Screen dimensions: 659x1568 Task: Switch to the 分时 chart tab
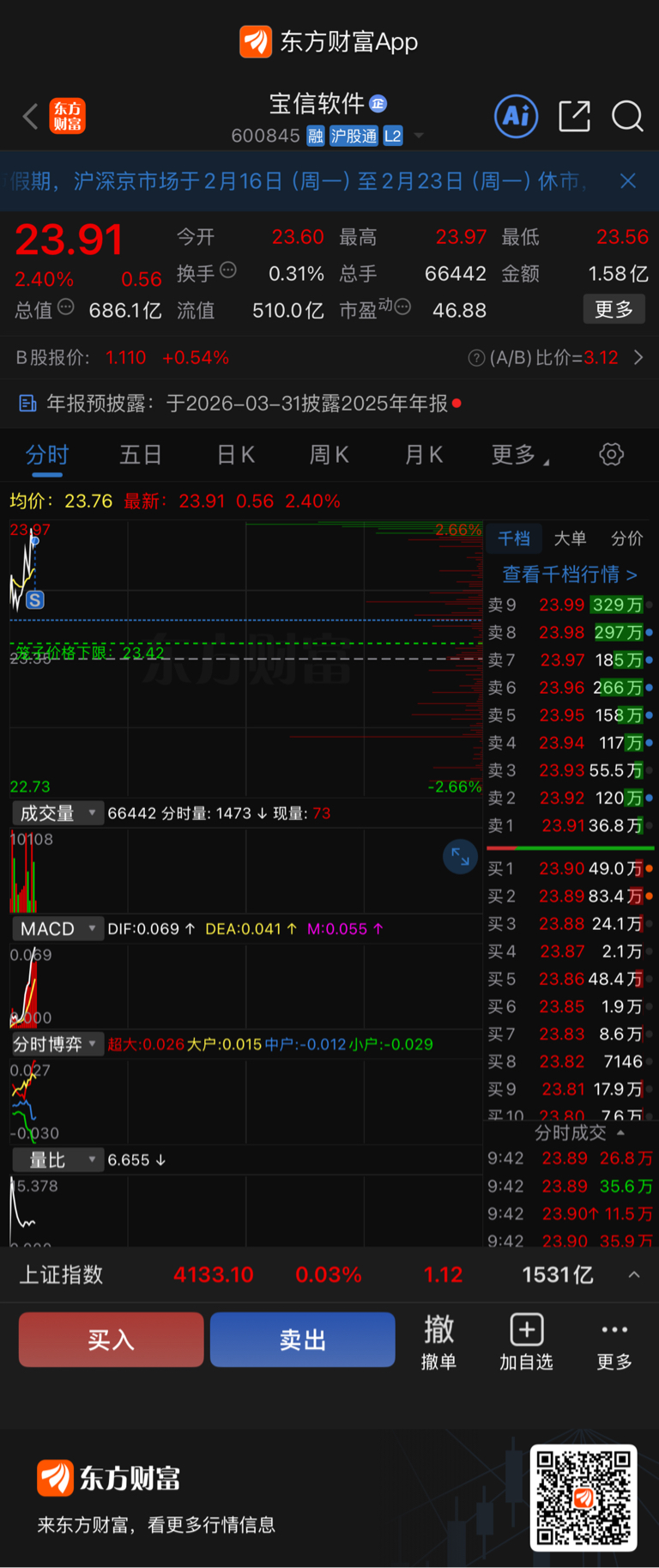pyautogui.click(x=47, y=454)
